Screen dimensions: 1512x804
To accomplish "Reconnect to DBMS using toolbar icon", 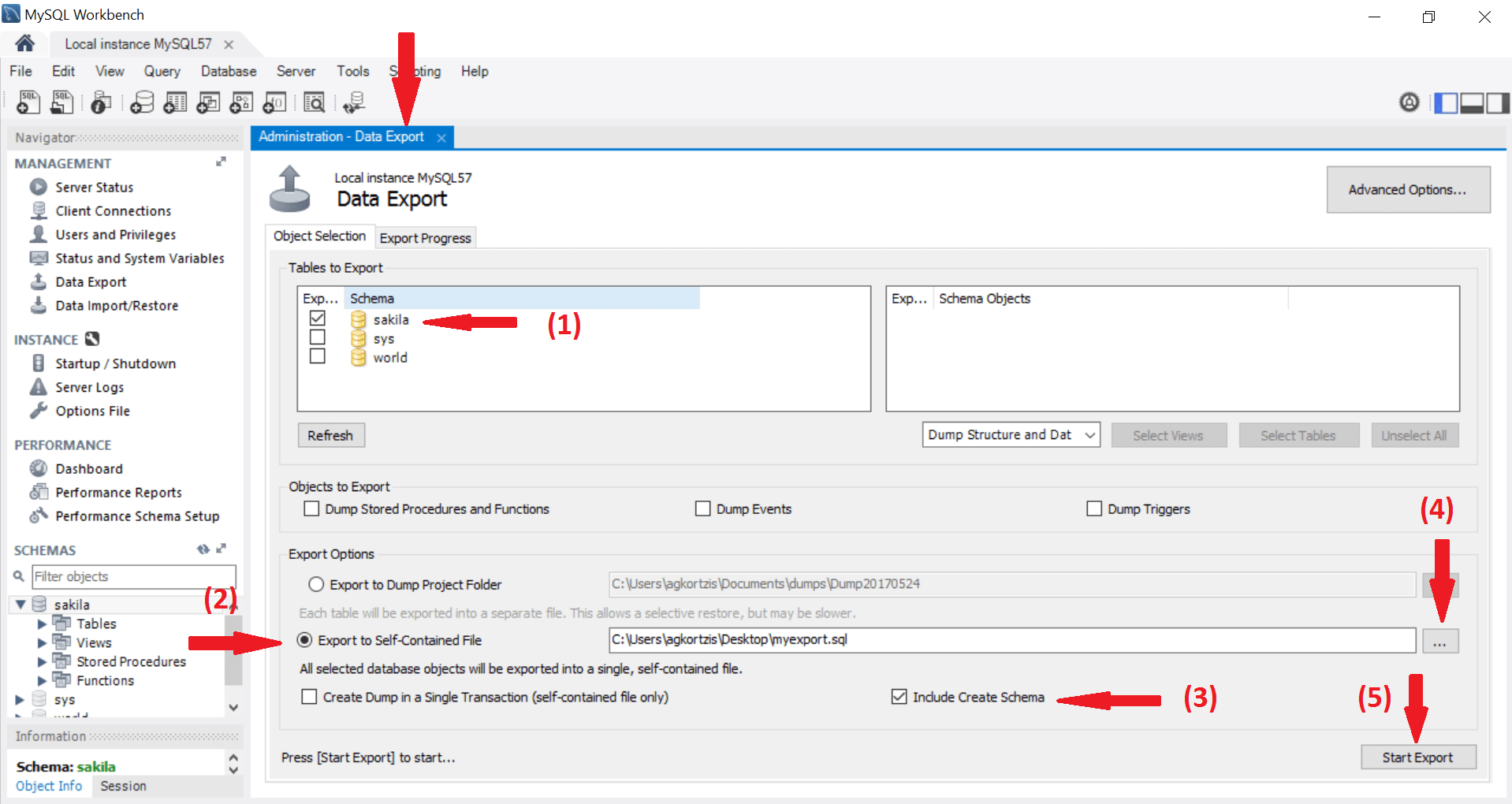I will [353, 102].
